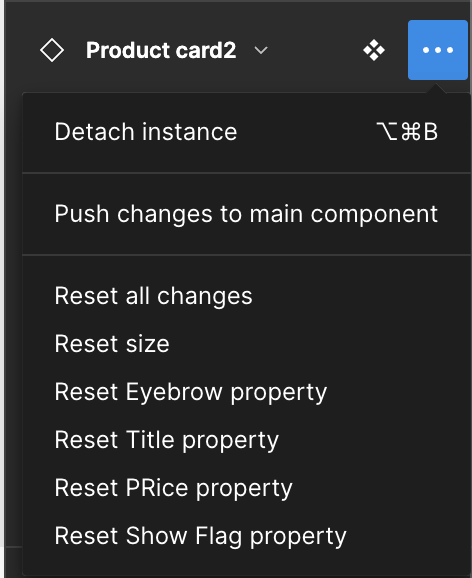
Task: Click the Product card2 bold title text
Action: tap(161, 50)
